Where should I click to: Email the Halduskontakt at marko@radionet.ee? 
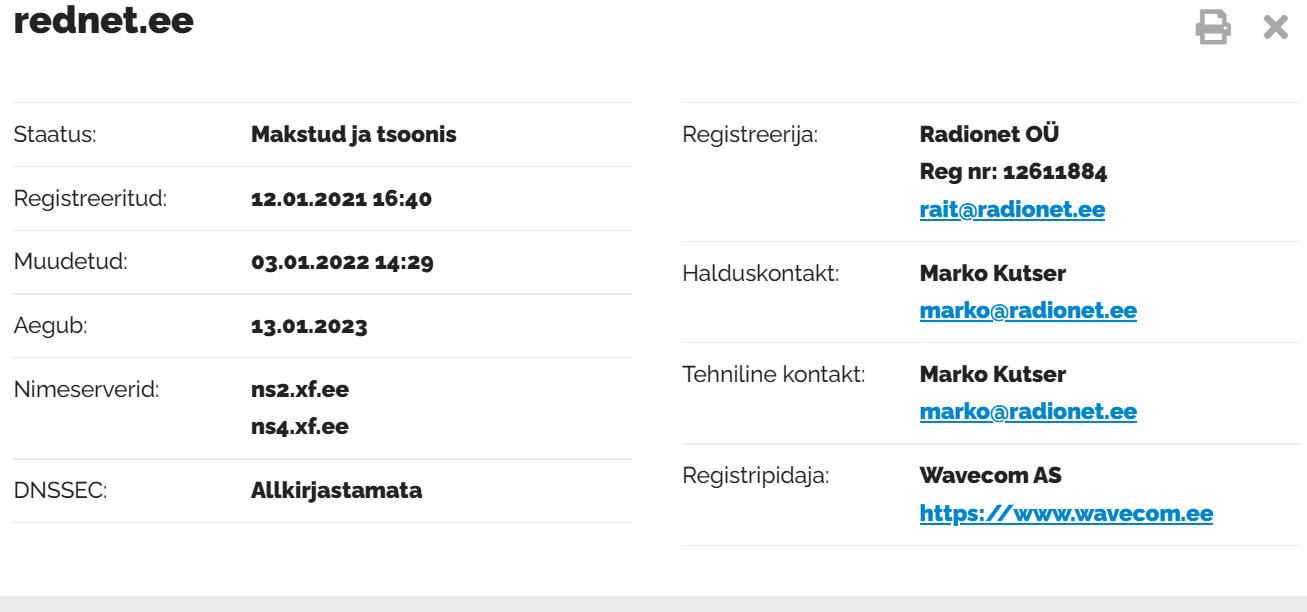pos(1028,311)
